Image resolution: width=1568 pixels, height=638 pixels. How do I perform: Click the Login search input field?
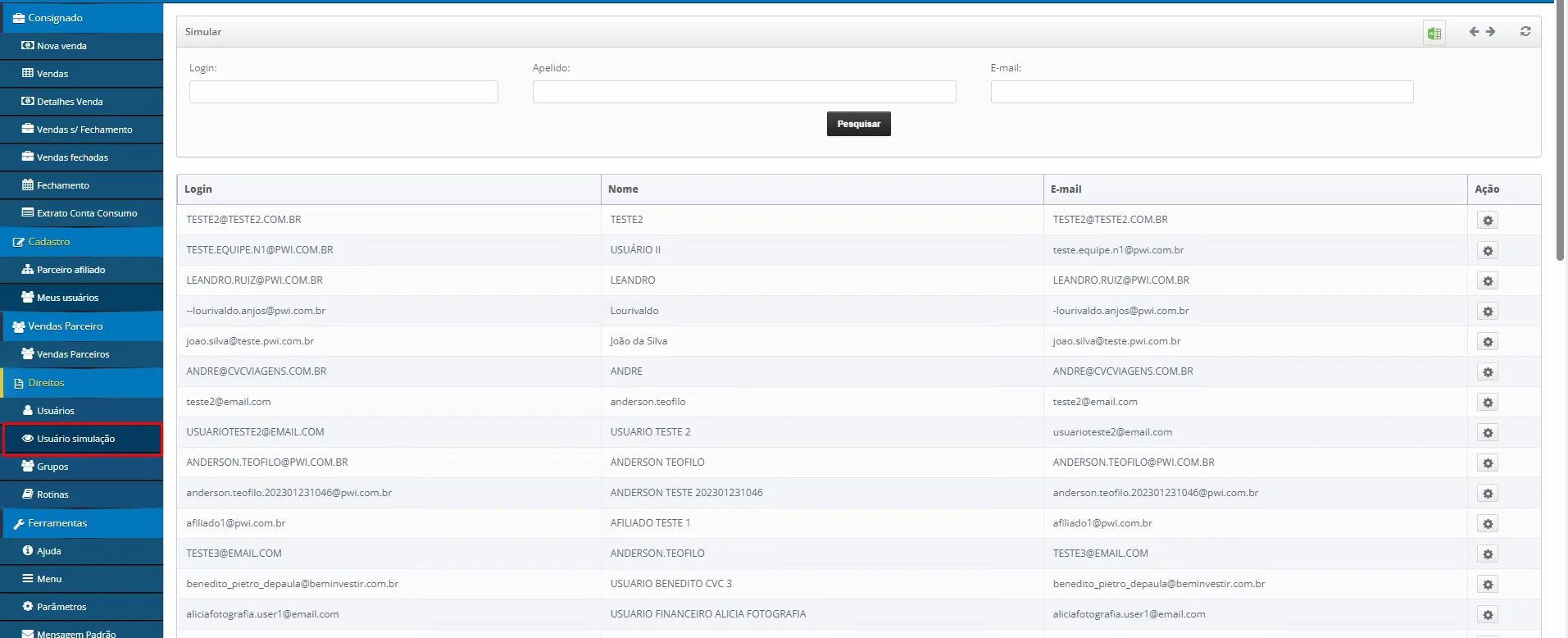[343, 92]
